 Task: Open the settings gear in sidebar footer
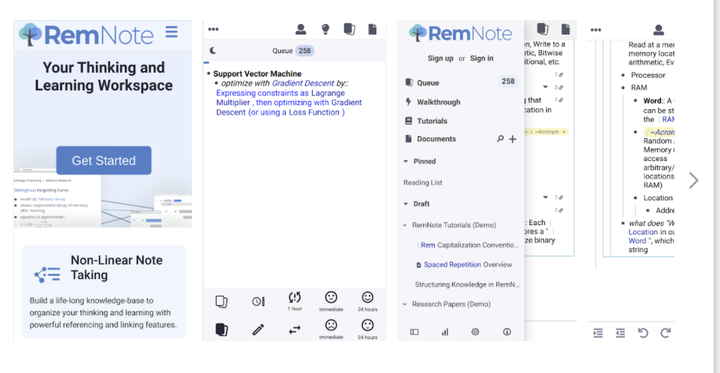pos(475,332)
